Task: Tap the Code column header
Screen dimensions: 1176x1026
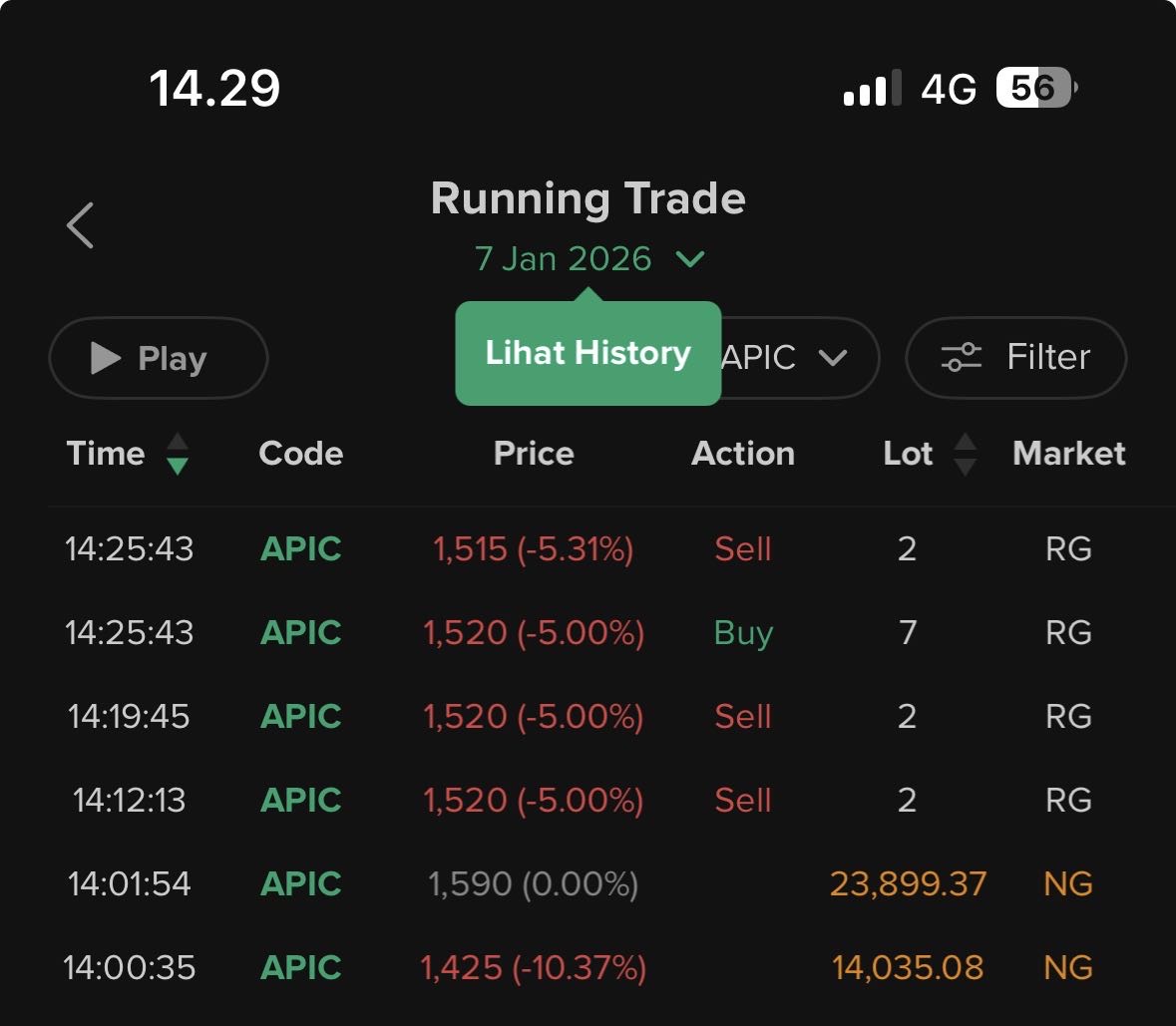Action: tap(300, 454)
